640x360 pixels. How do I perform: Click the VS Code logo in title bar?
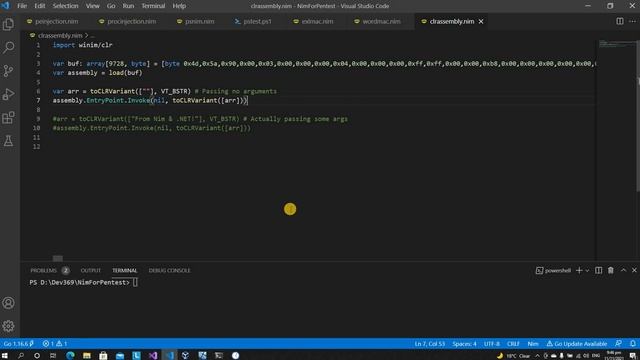tap(5, 6)
